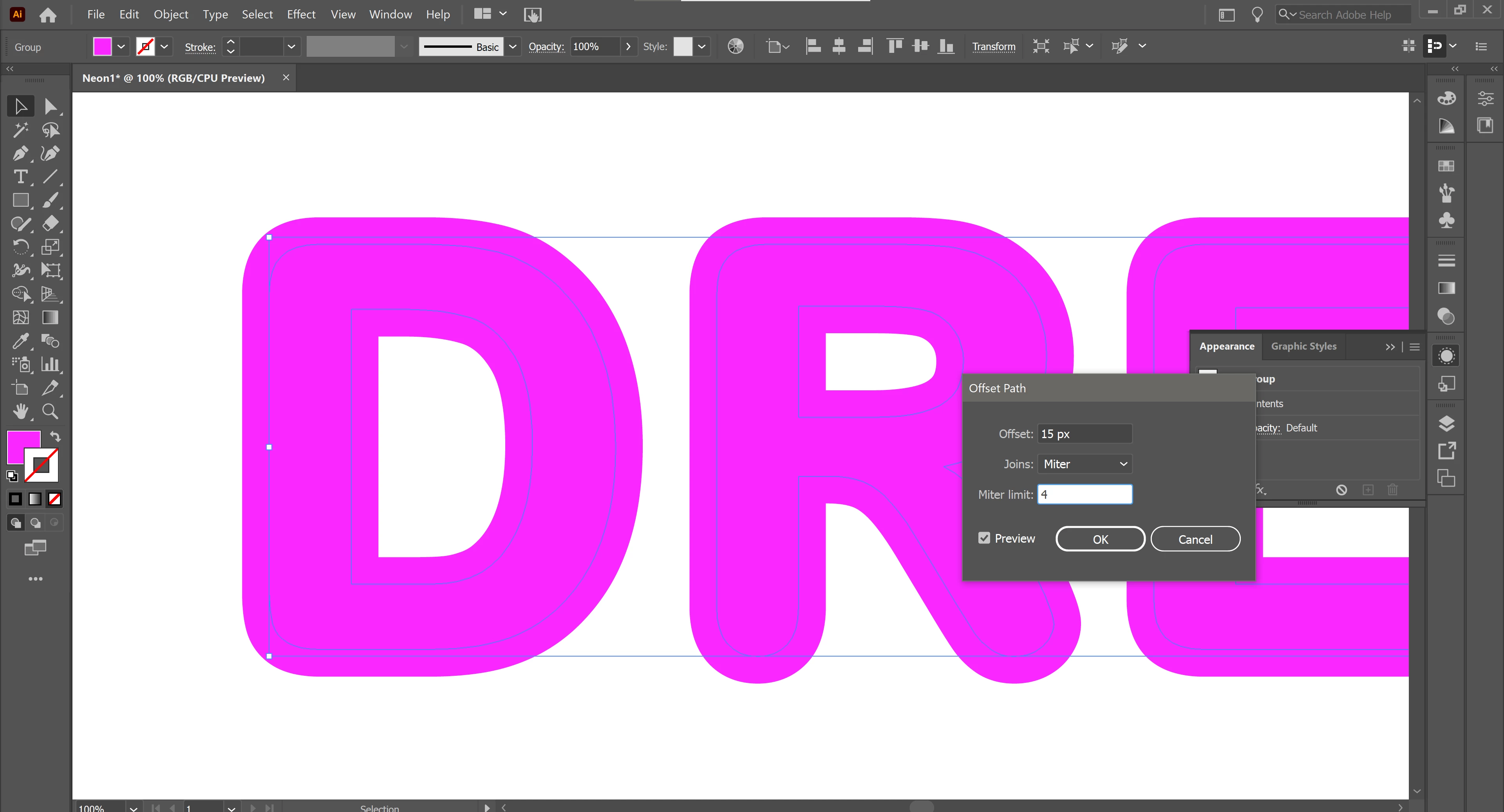The image size is (1504, 812).
Task: Click Cancel in the Offset Path dialog
Action: (x=1195, y=539)
